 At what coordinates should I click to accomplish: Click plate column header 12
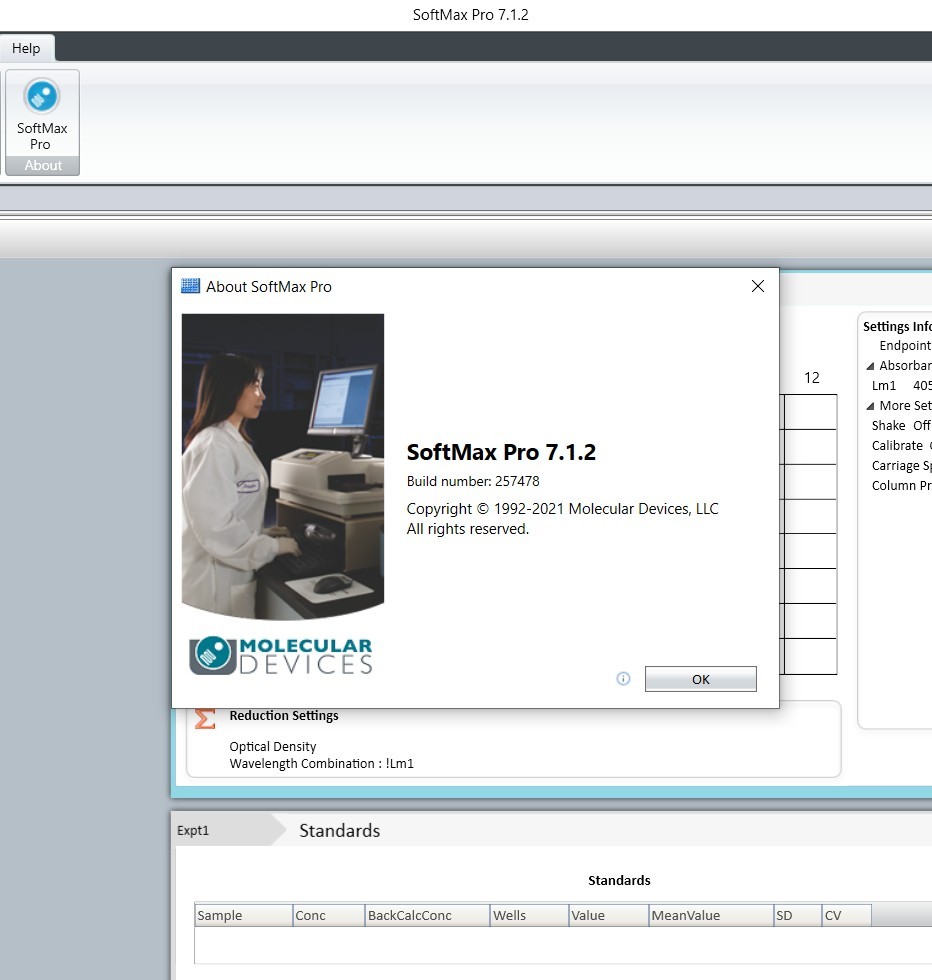pos(811,378)
